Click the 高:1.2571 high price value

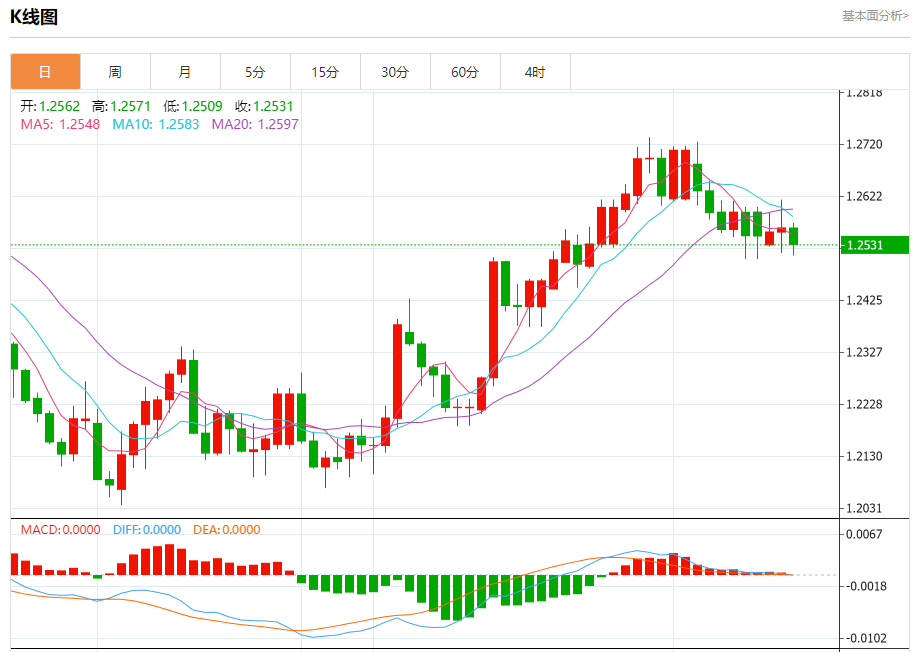(x=121, y=106)
